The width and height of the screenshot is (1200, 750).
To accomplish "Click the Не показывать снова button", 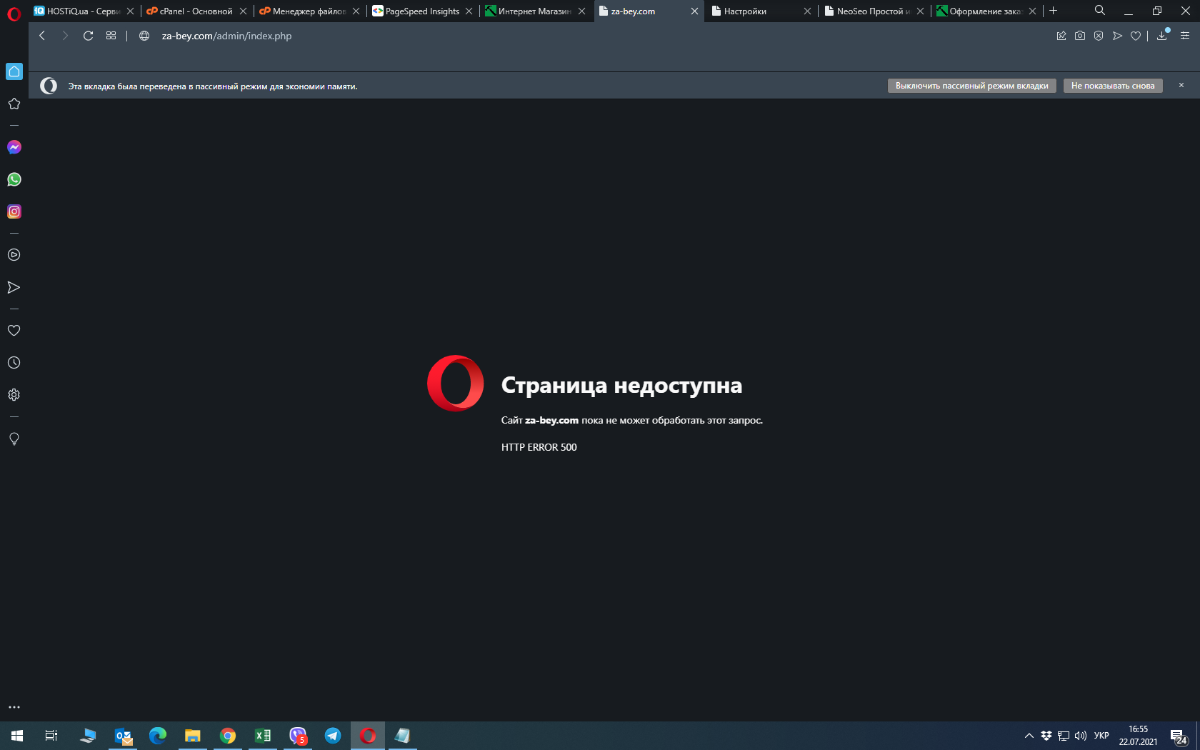I will pos(1113,86).
